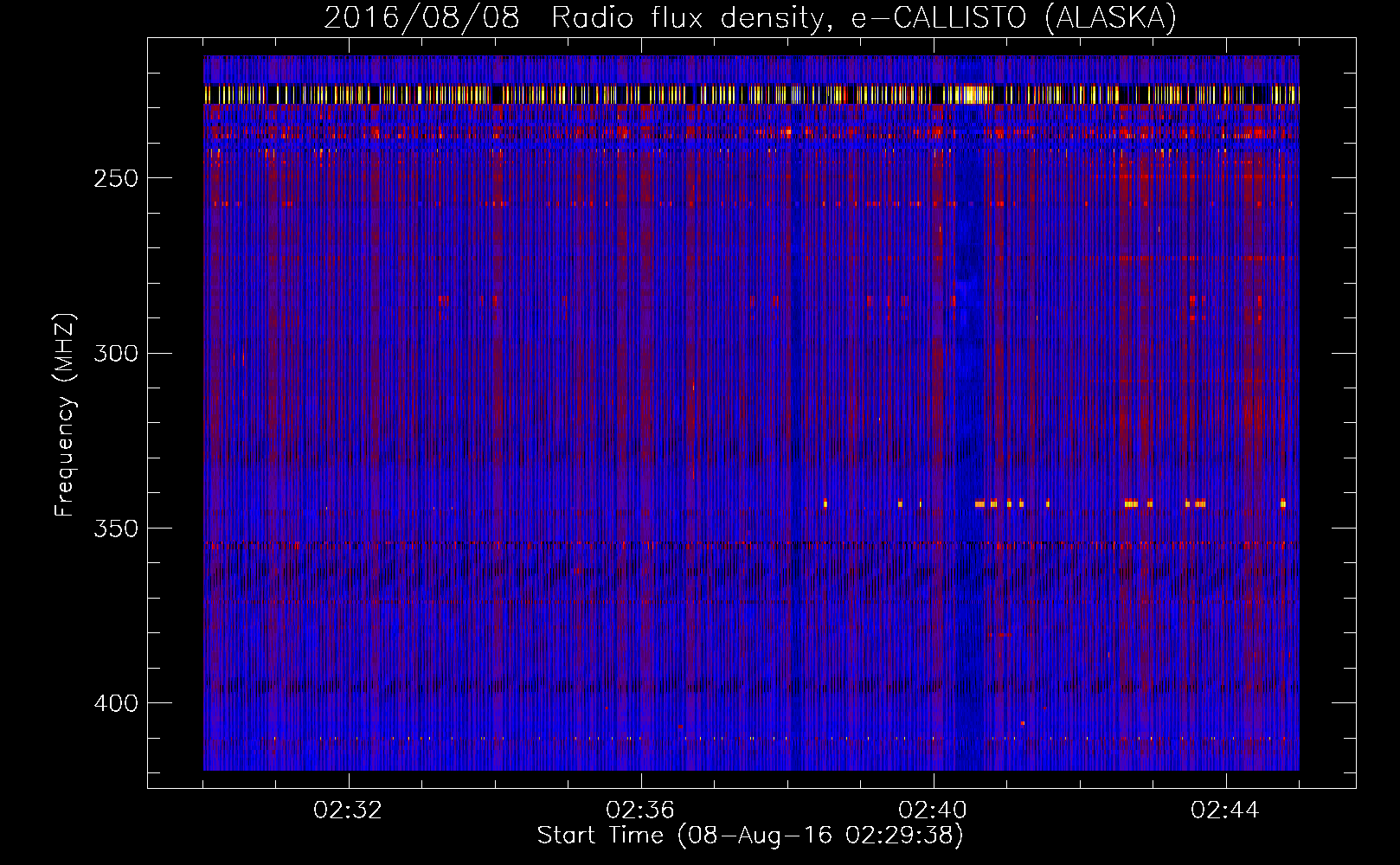Click the thin blue line crossing the yellow band
Image resolution: width=1400 pixels, height=865 pixels.
[x=793, y=94]
